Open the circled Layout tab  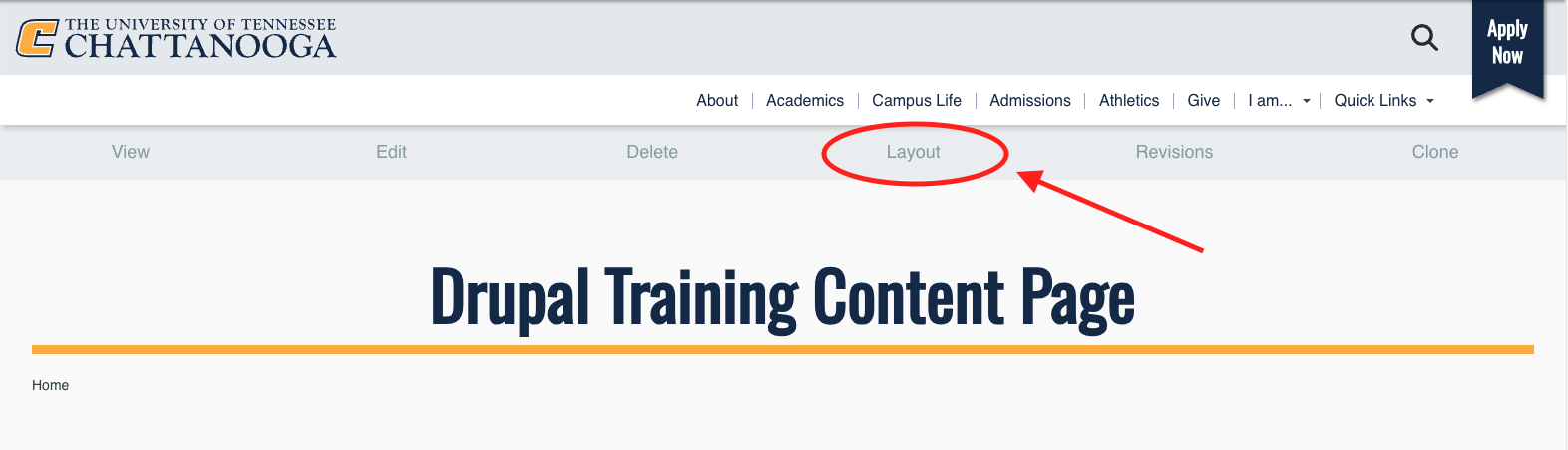pyautogui.click(x=913, y=152)
